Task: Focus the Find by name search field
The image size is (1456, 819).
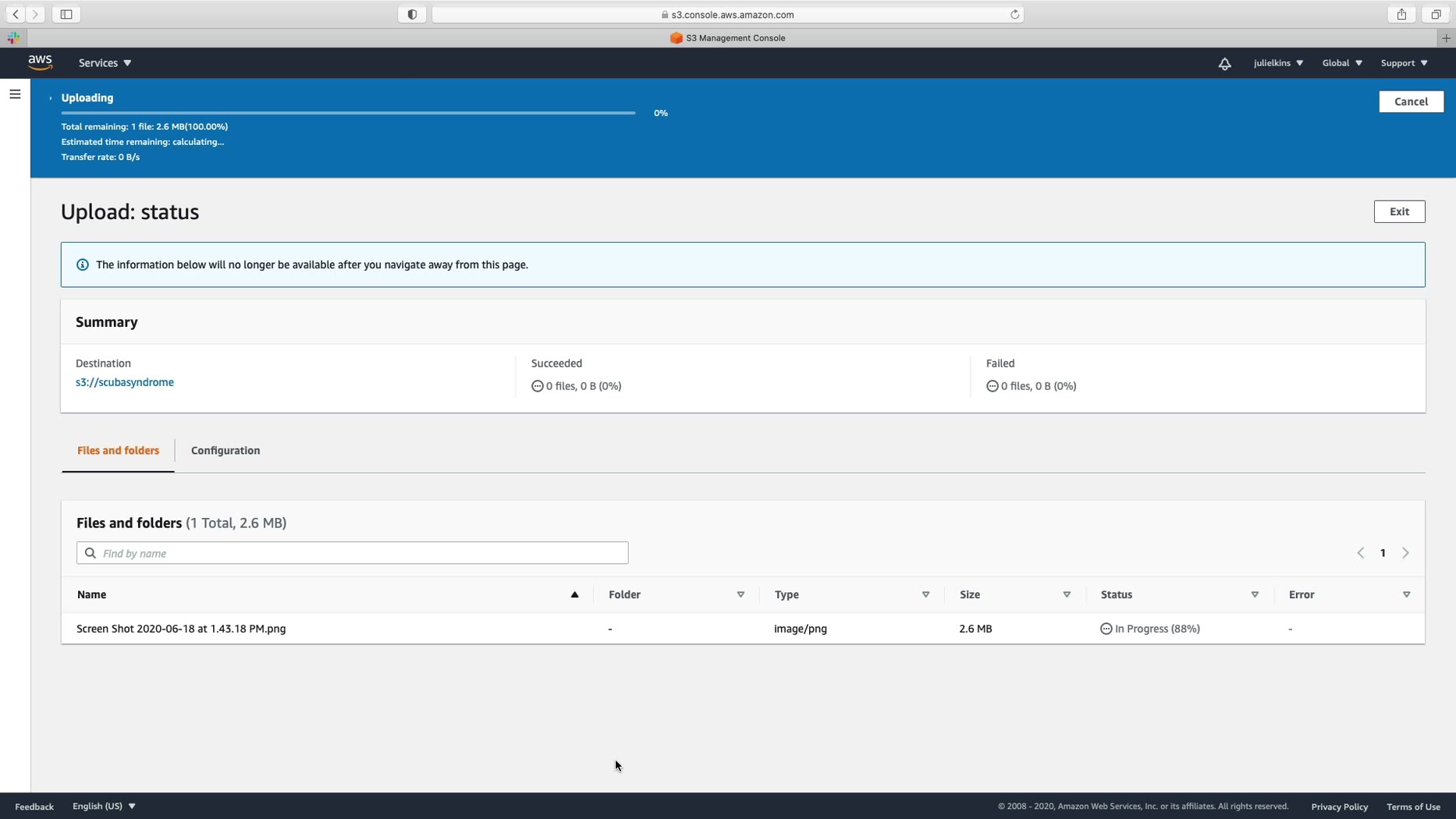Action: (x=352, y=553)
